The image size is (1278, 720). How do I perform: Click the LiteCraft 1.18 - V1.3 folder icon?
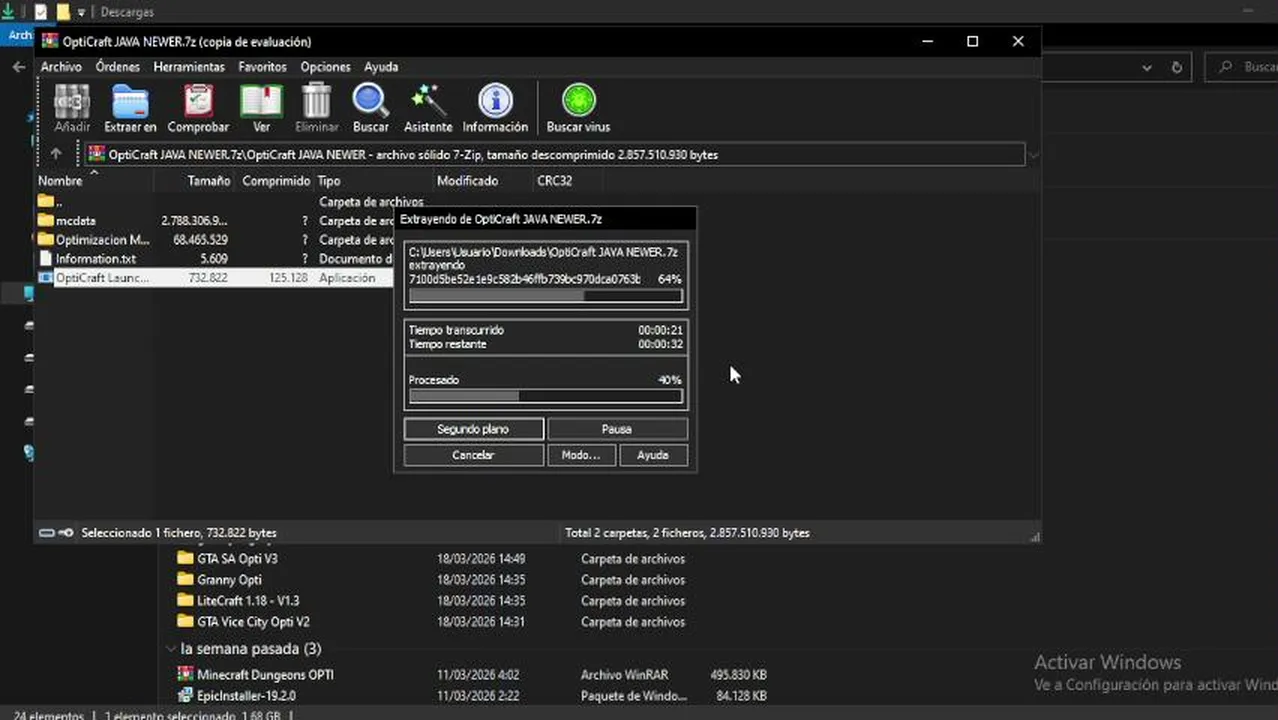point(185,600)
